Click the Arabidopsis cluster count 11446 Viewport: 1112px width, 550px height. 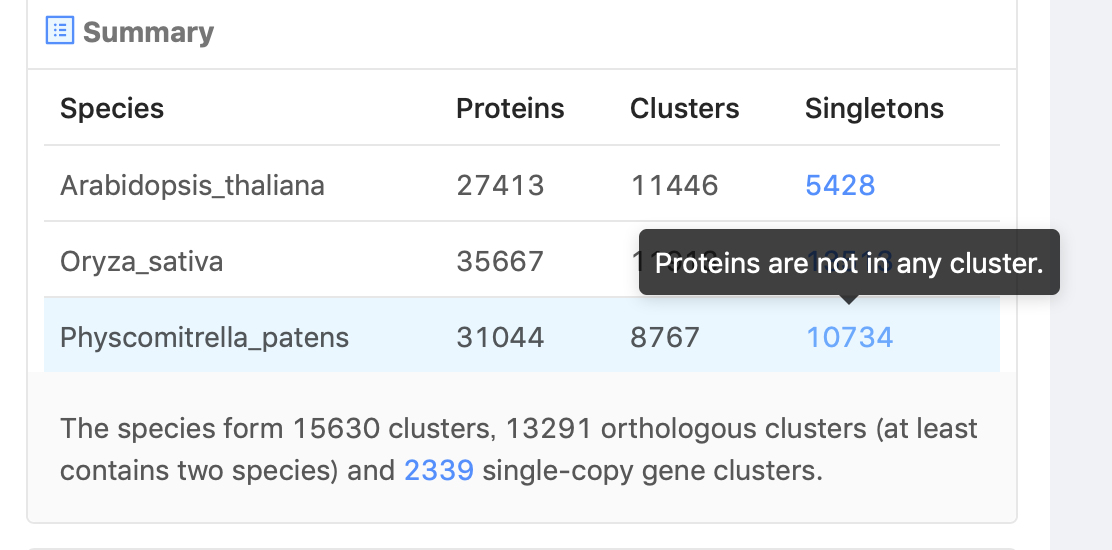tap(674, 185)
